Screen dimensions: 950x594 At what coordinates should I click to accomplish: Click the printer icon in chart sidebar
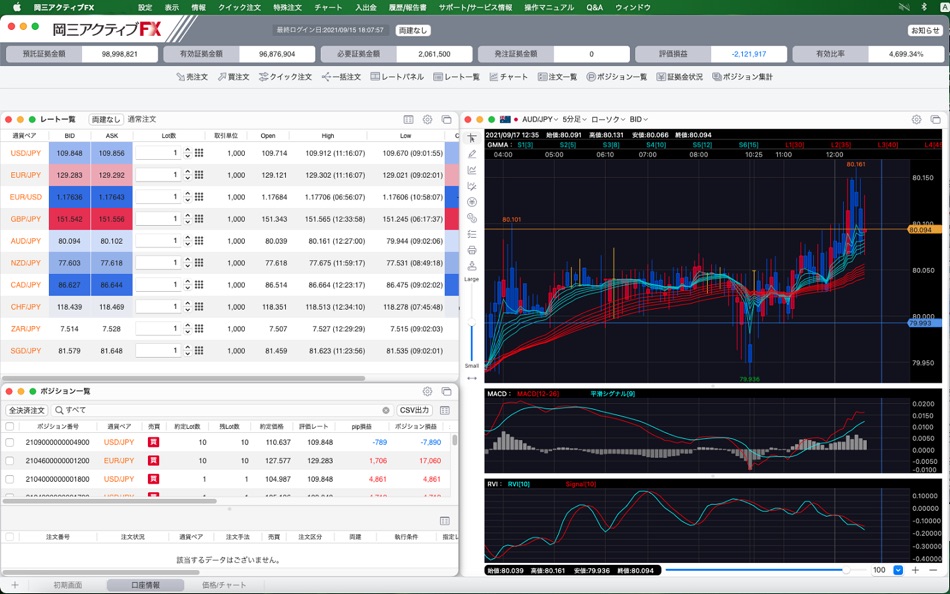click(x=472, y=250)
